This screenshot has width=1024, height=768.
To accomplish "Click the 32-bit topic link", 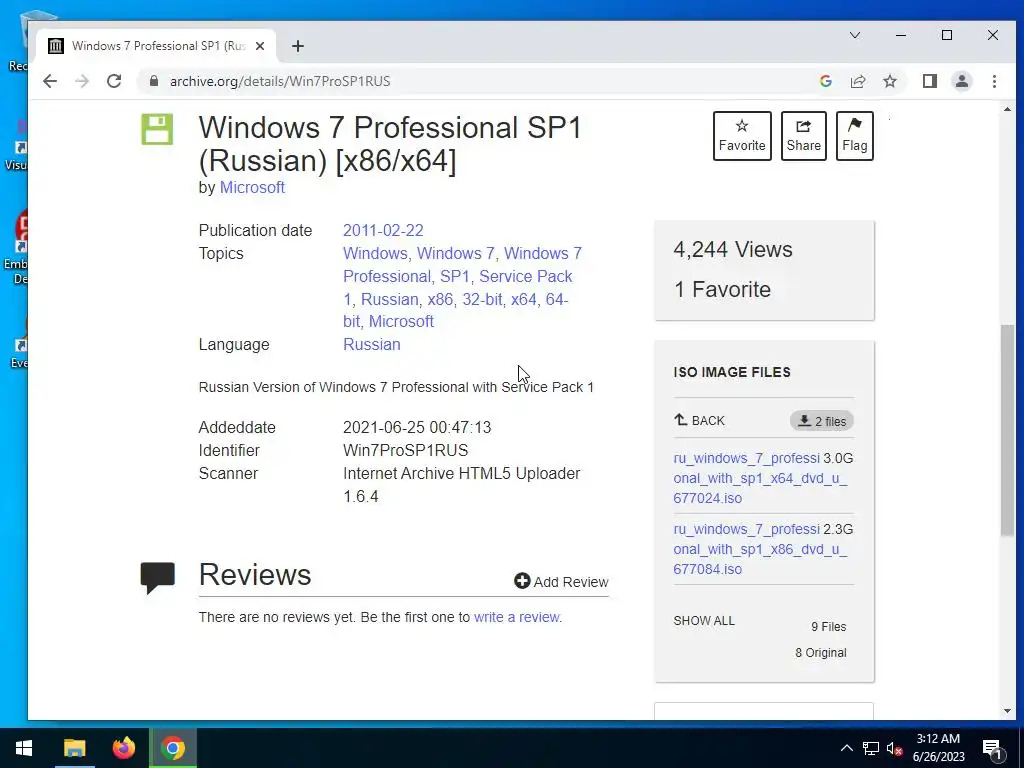I will pos(482,299).
